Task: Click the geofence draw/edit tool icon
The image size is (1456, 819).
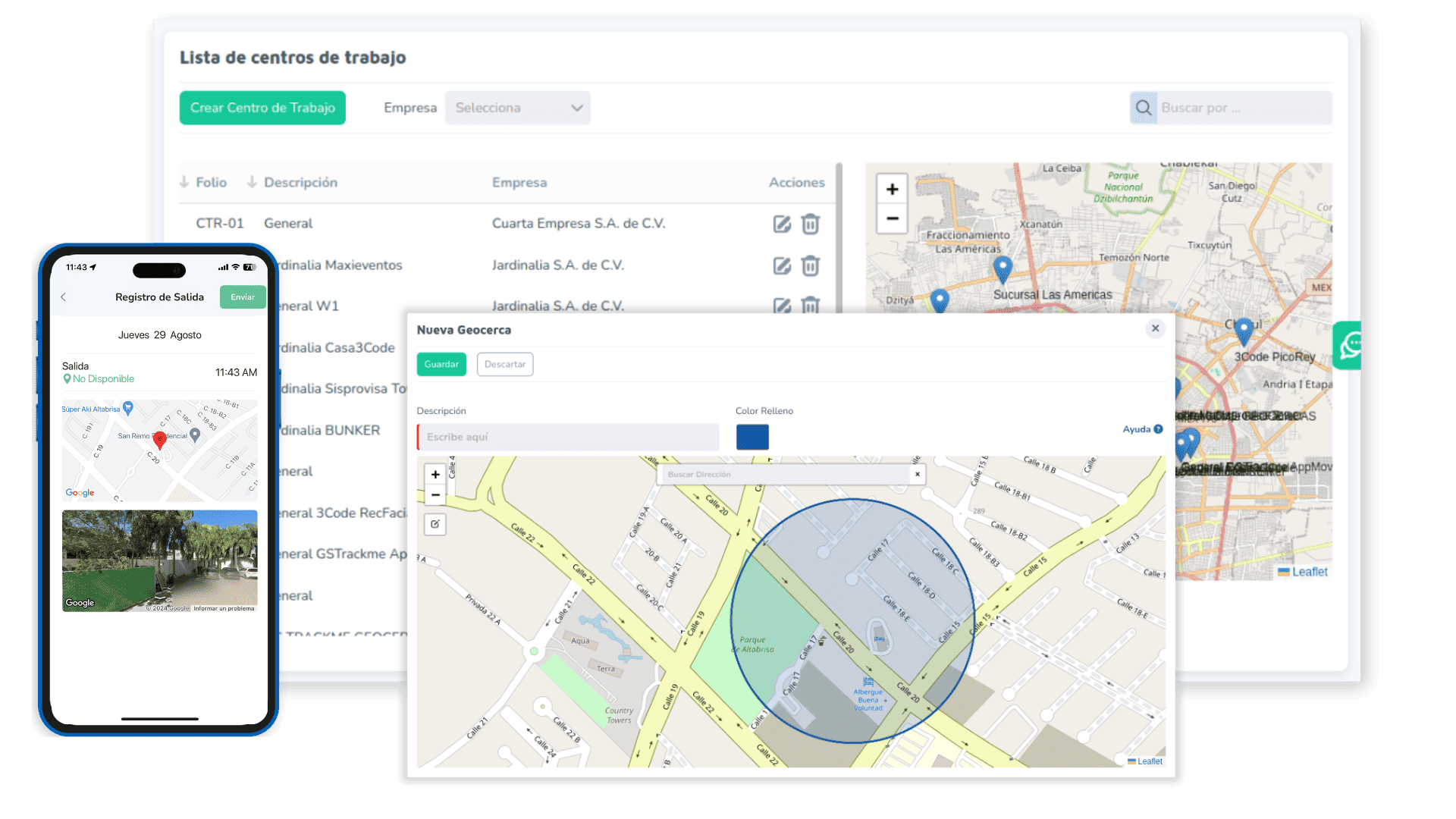Action: tap(435, 524)
